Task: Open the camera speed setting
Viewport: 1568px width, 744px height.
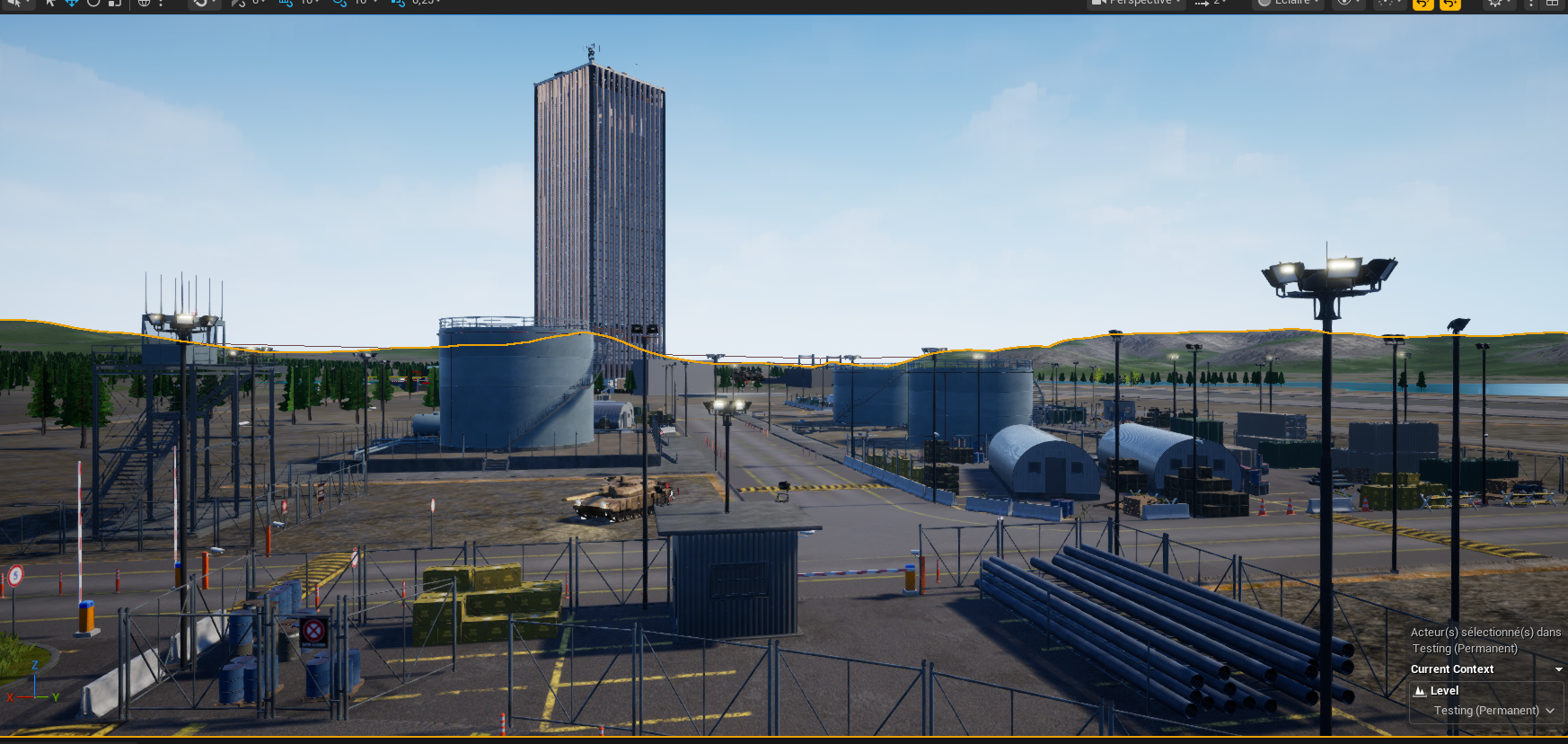Action: 1209,3
